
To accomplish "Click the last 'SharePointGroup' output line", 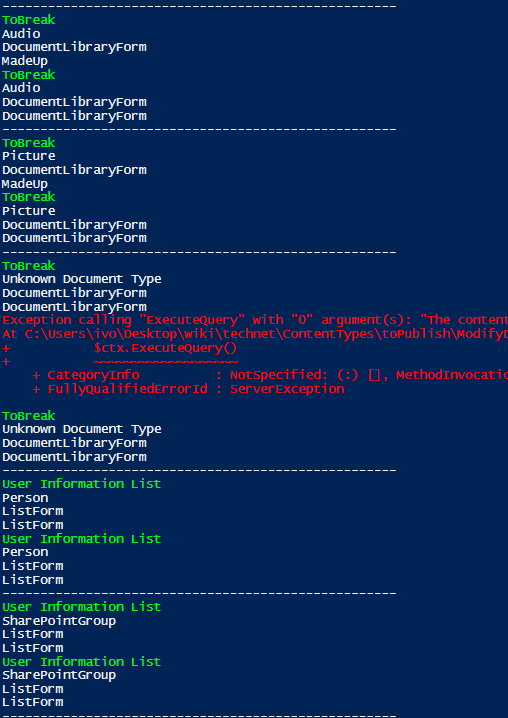I will tap(59, 675).
